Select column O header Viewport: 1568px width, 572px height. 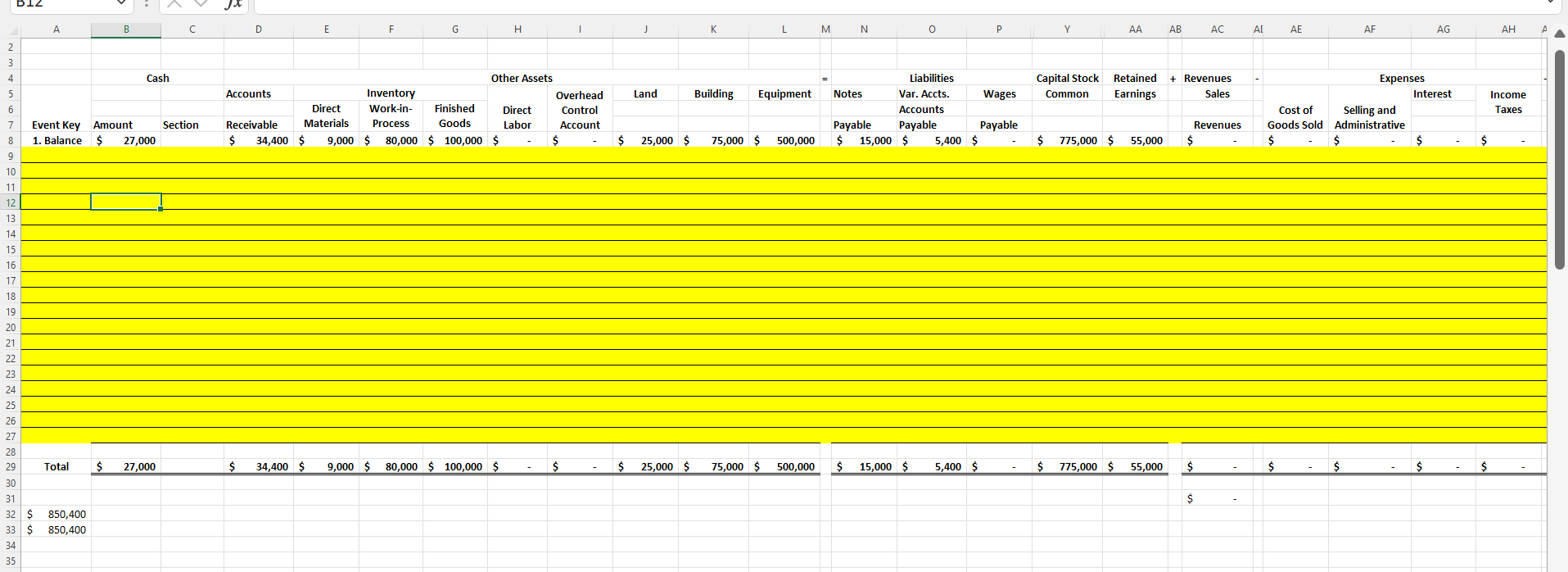[x=932, y=30]
